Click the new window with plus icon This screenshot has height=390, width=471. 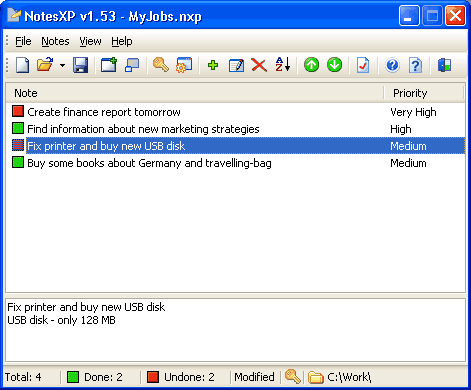109,65
